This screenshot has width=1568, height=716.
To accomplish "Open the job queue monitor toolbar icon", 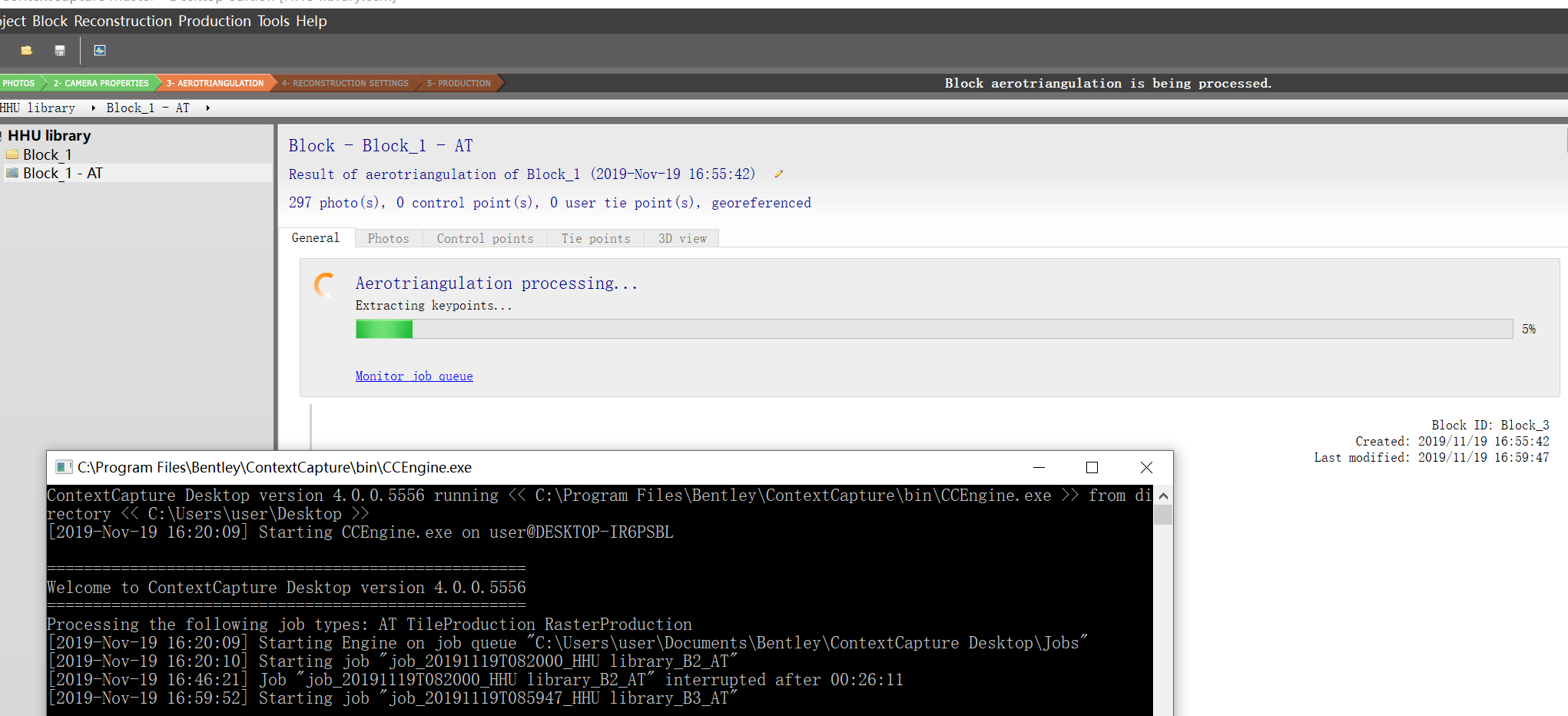I will click(100, 51).
